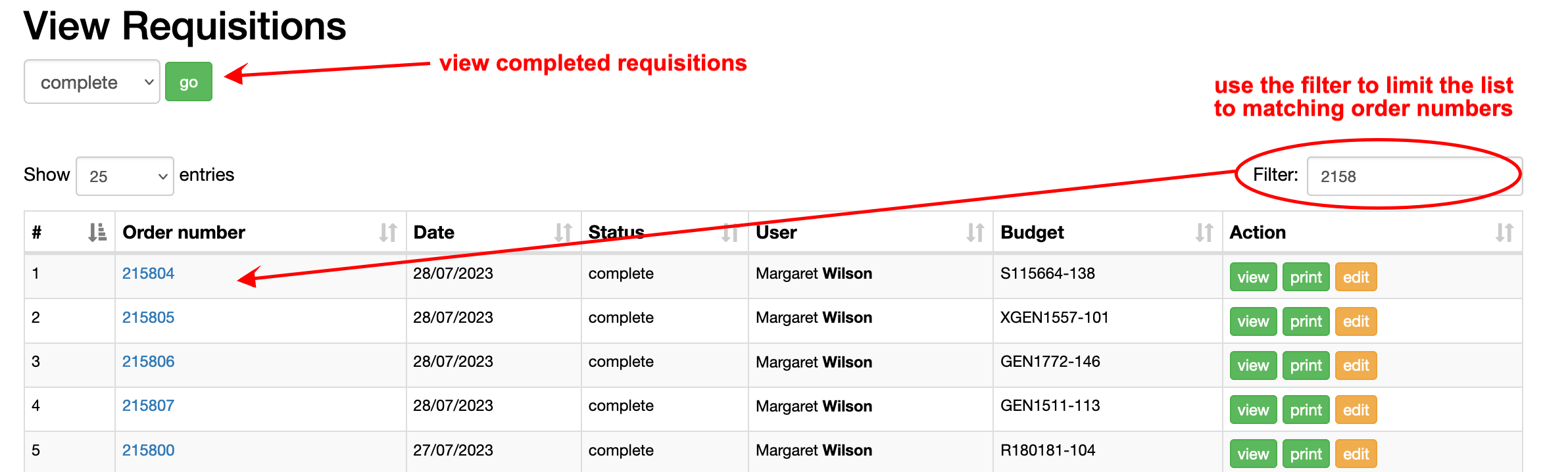The image size is (1568, 472).
Task: Print requisition 215807
Action: [1306, 410]
